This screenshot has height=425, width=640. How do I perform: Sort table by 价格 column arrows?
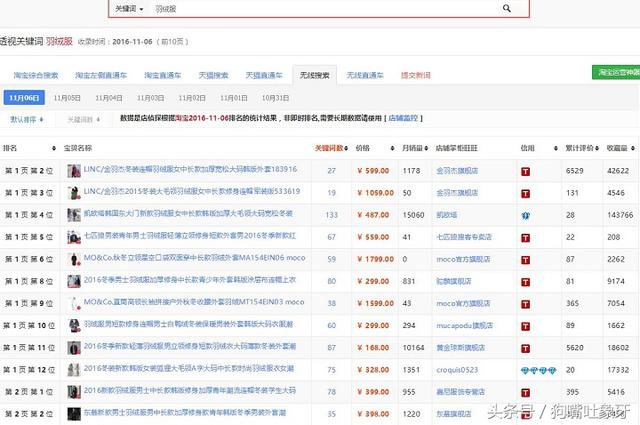click(392, 148)
